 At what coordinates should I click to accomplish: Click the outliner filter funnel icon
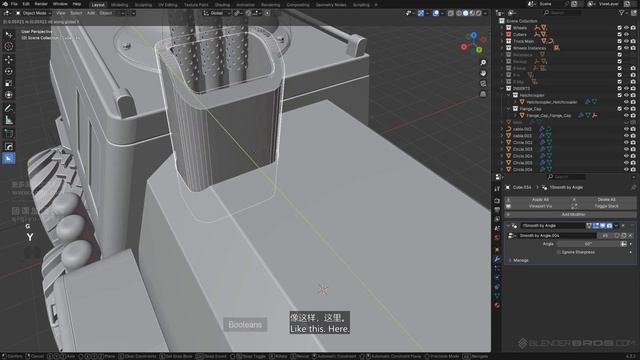pyautogui.click(x=622, y=13)
